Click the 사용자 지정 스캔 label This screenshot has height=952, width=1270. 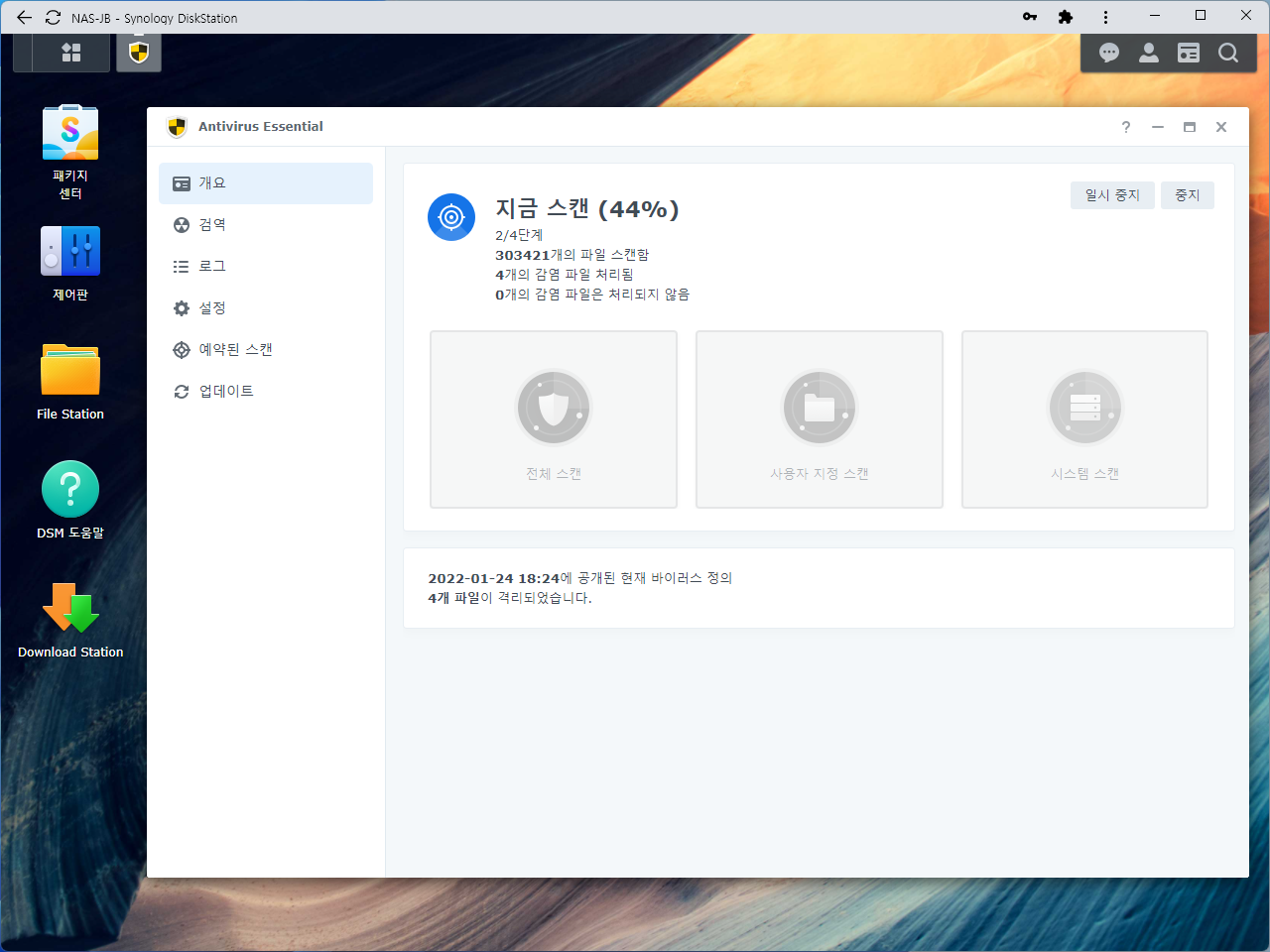[820, 474]
